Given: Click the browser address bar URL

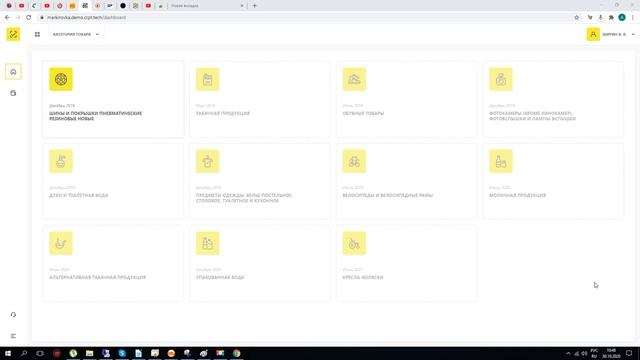Looking at the screenshot, I should point(87,18).
